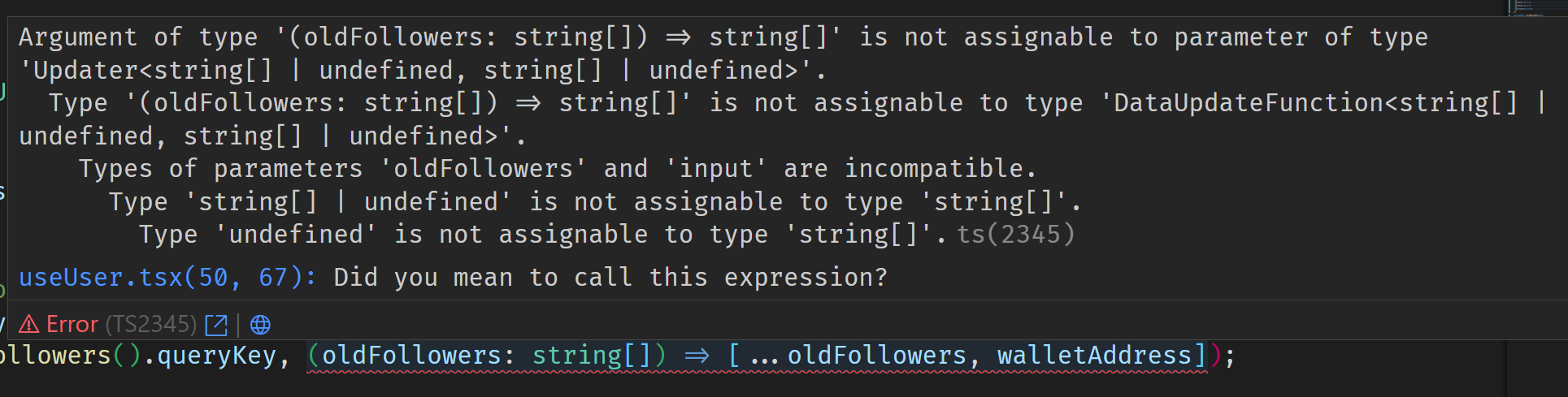
Task: Click the red Error label text
Action: pos(72,325)
